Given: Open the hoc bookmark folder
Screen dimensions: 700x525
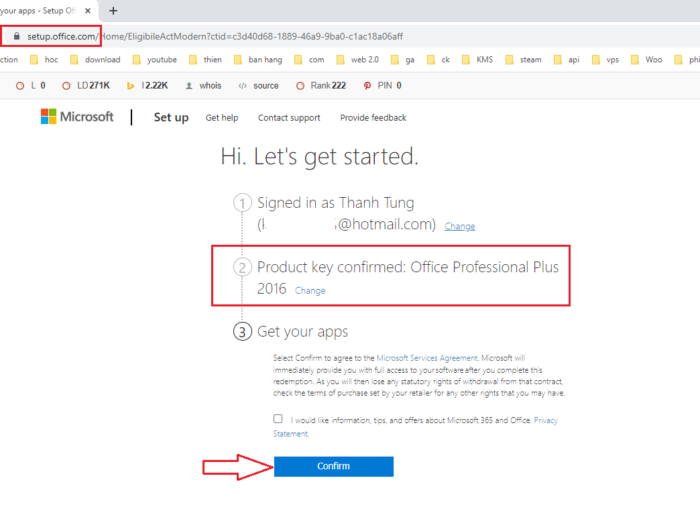Looking at the screenshot, I should coord(44,60).
